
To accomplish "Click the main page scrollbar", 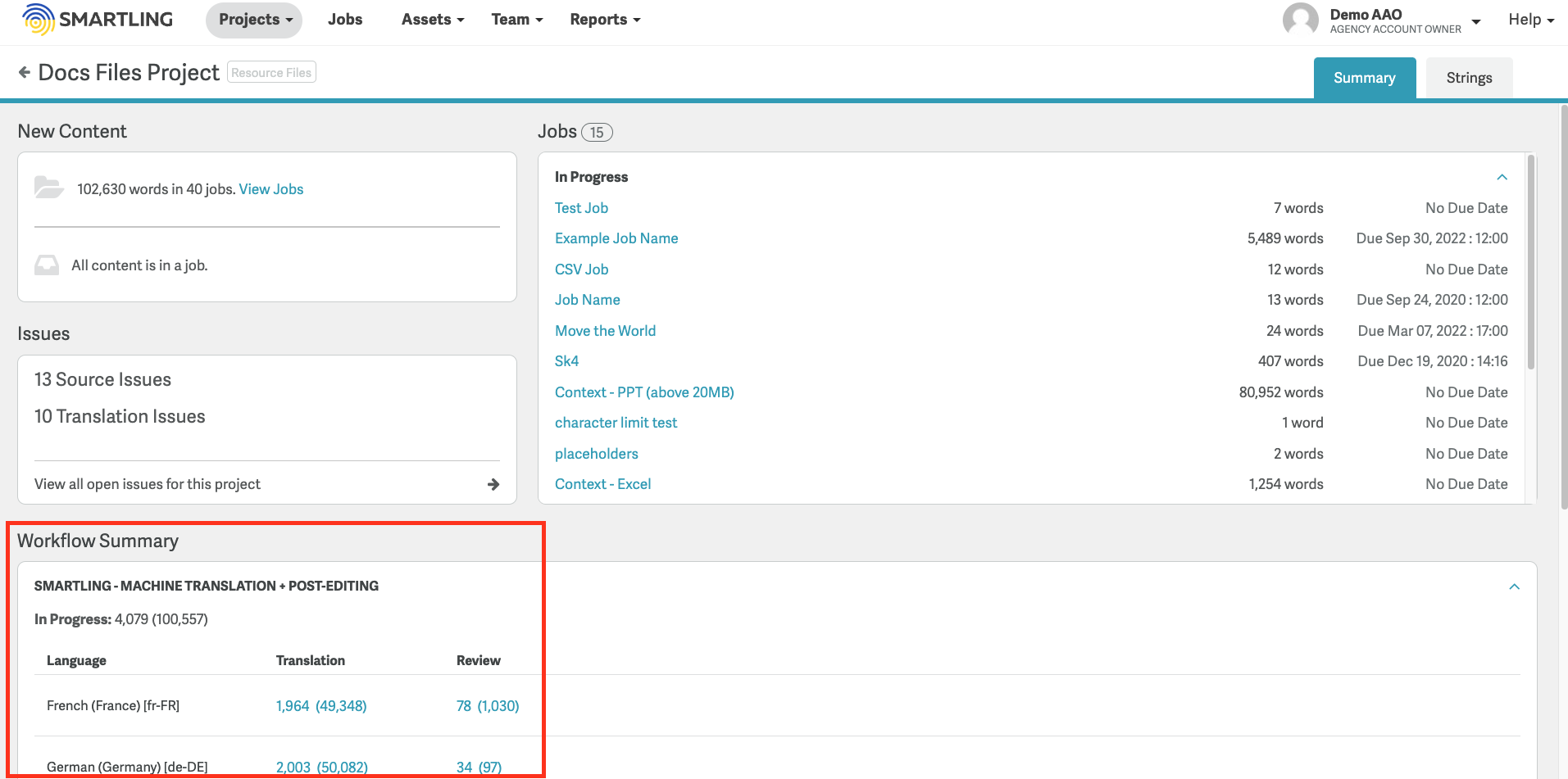I will point(1563,307).
